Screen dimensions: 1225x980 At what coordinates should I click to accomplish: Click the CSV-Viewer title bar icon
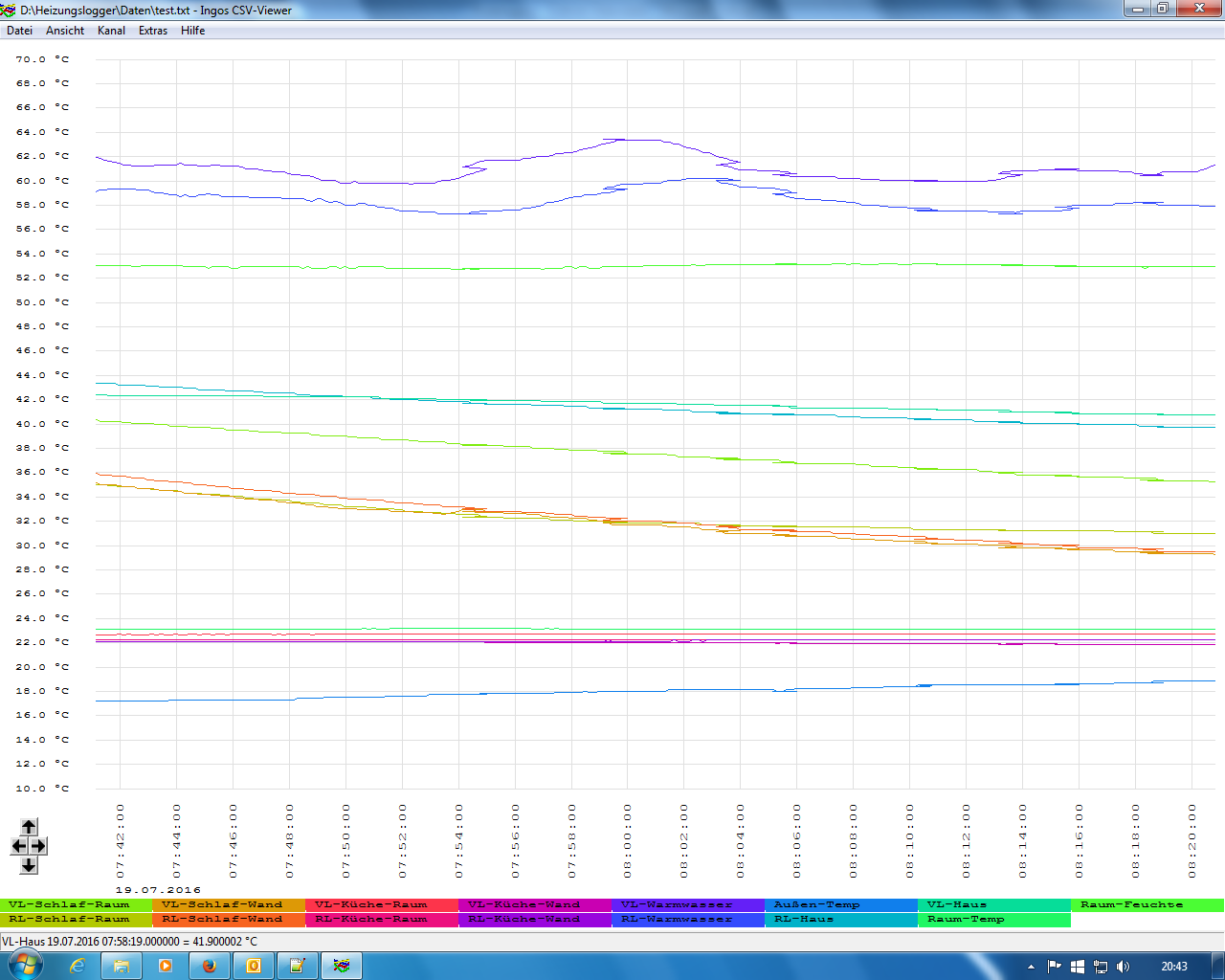[10, 10]
